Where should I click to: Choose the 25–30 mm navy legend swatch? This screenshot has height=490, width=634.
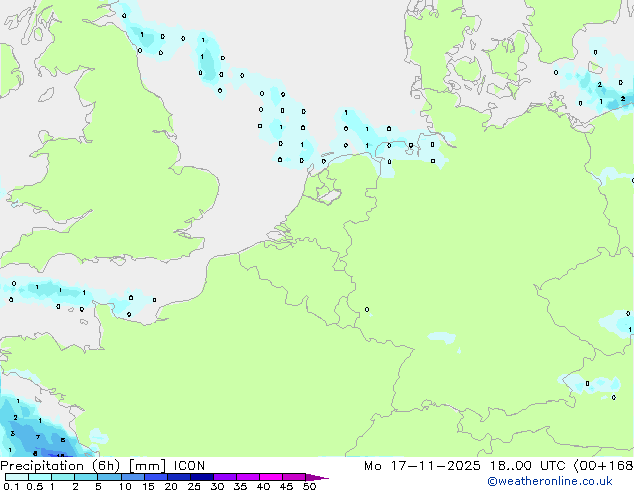[201, 477]
